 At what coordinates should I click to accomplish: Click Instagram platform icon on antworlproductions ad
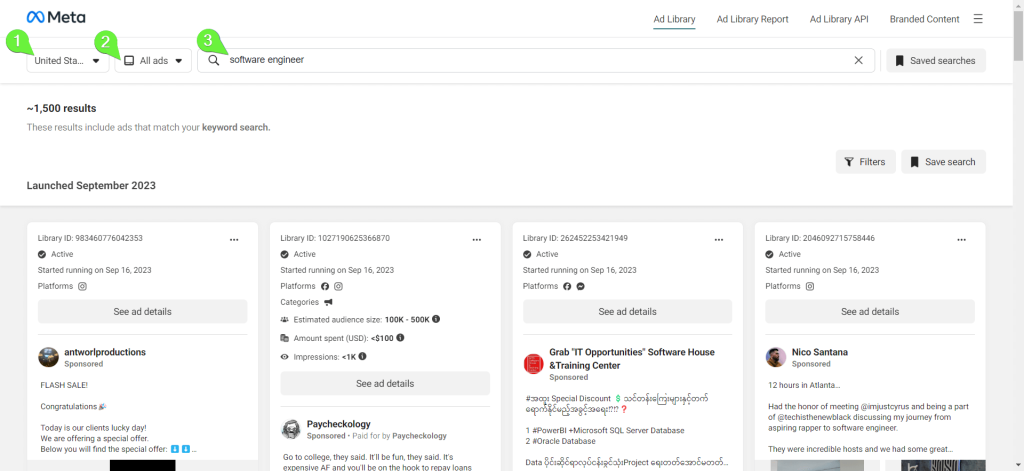(82, 286)
